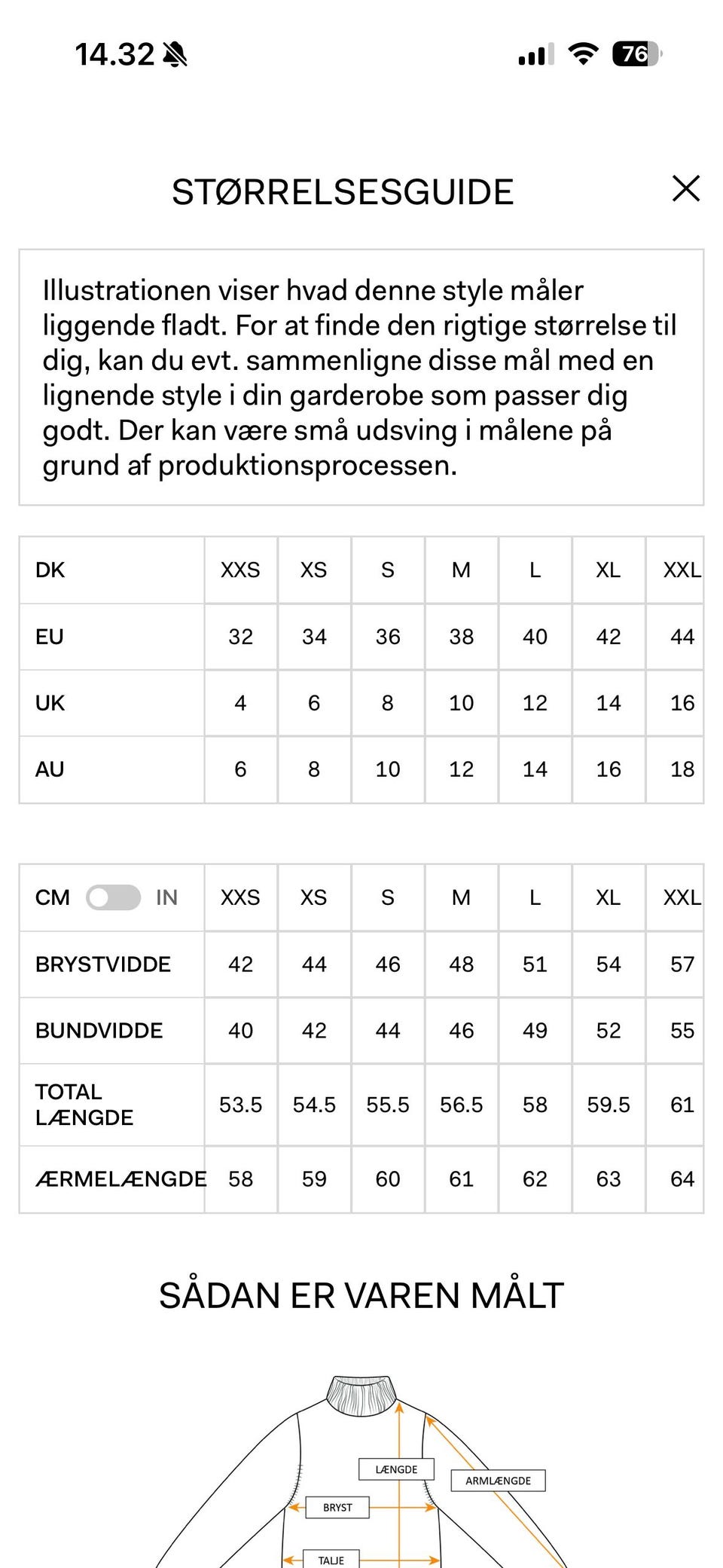This screenshot has height=1568, width=723.
Task: Tap the clock showing 14.32
Action: 114,54
